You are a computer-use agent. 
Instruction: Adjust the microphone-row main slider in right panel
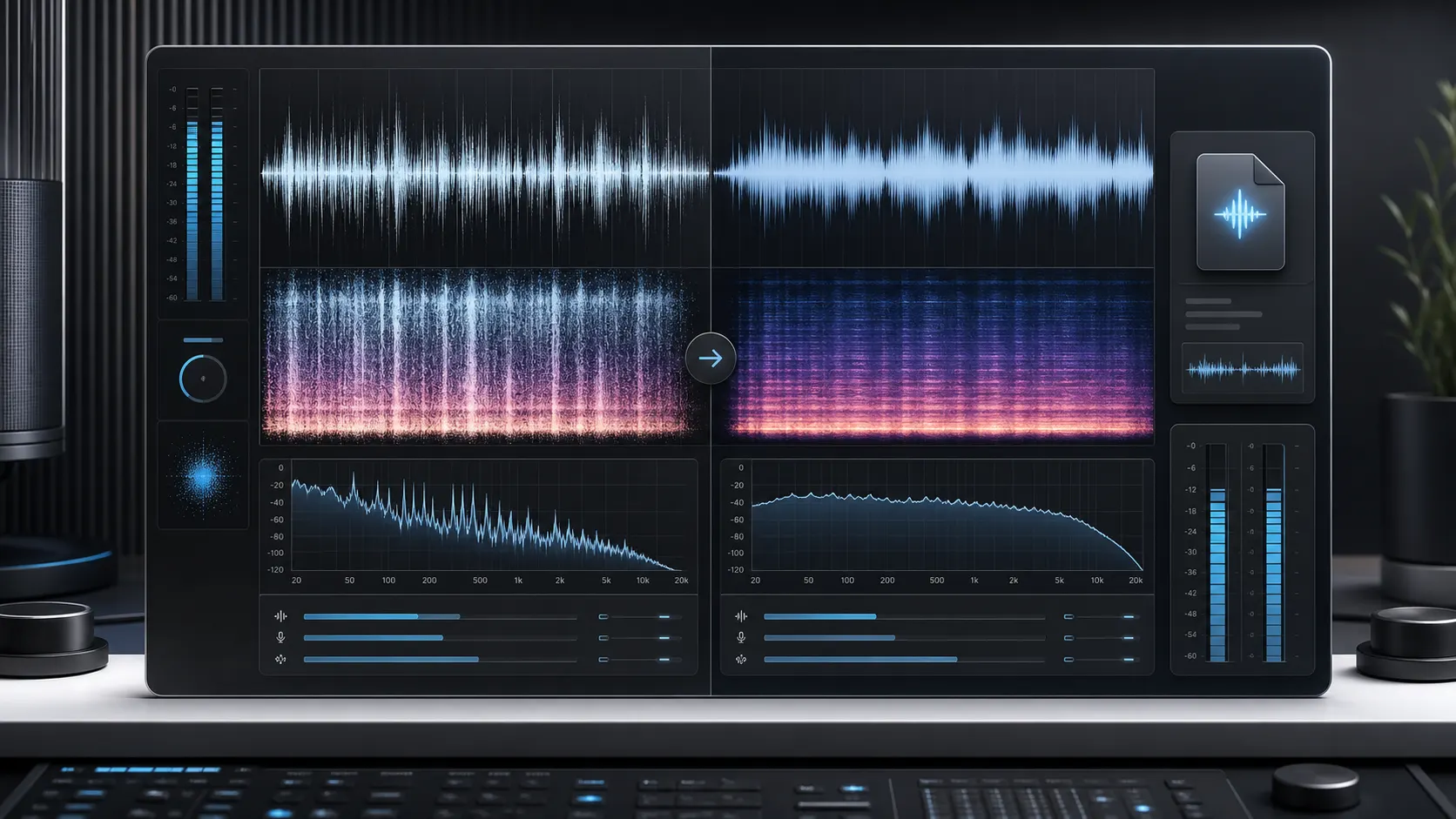click(x=904, y=638)
